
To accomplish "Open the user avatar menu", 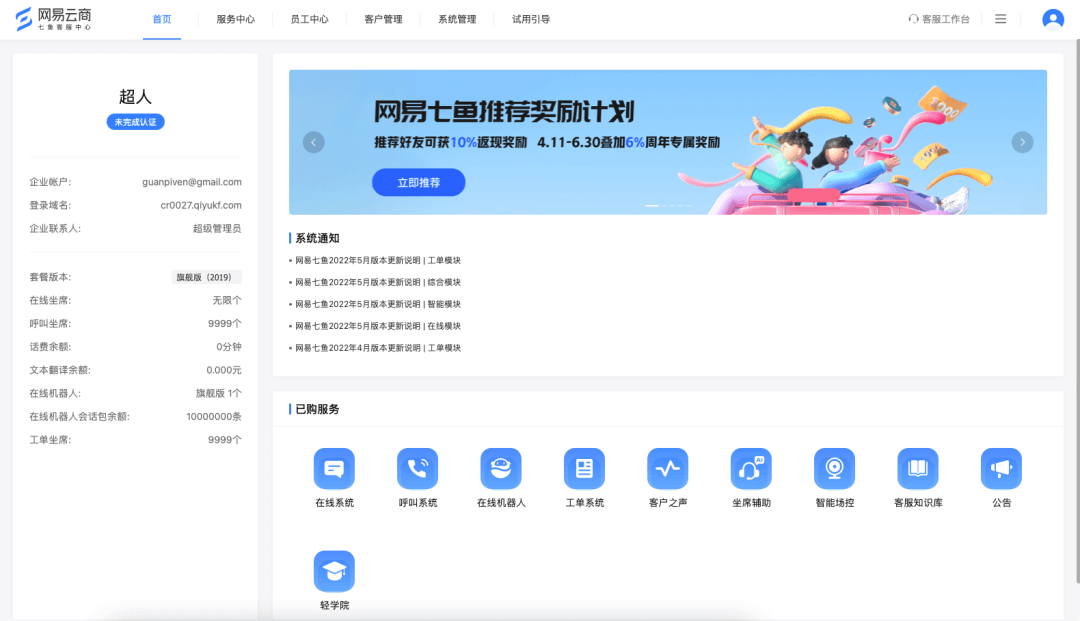I will [1052, 19].
